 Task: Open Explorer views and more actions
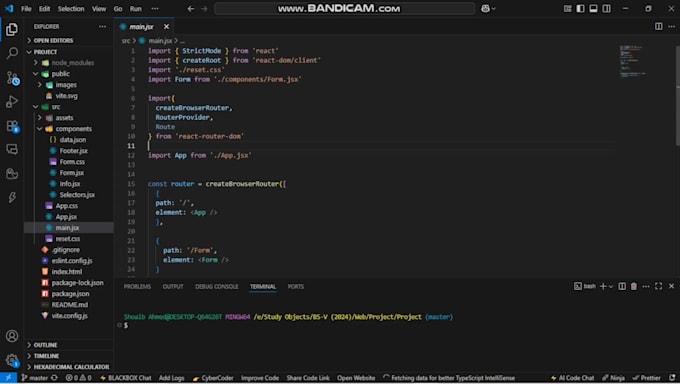point(102,26)
